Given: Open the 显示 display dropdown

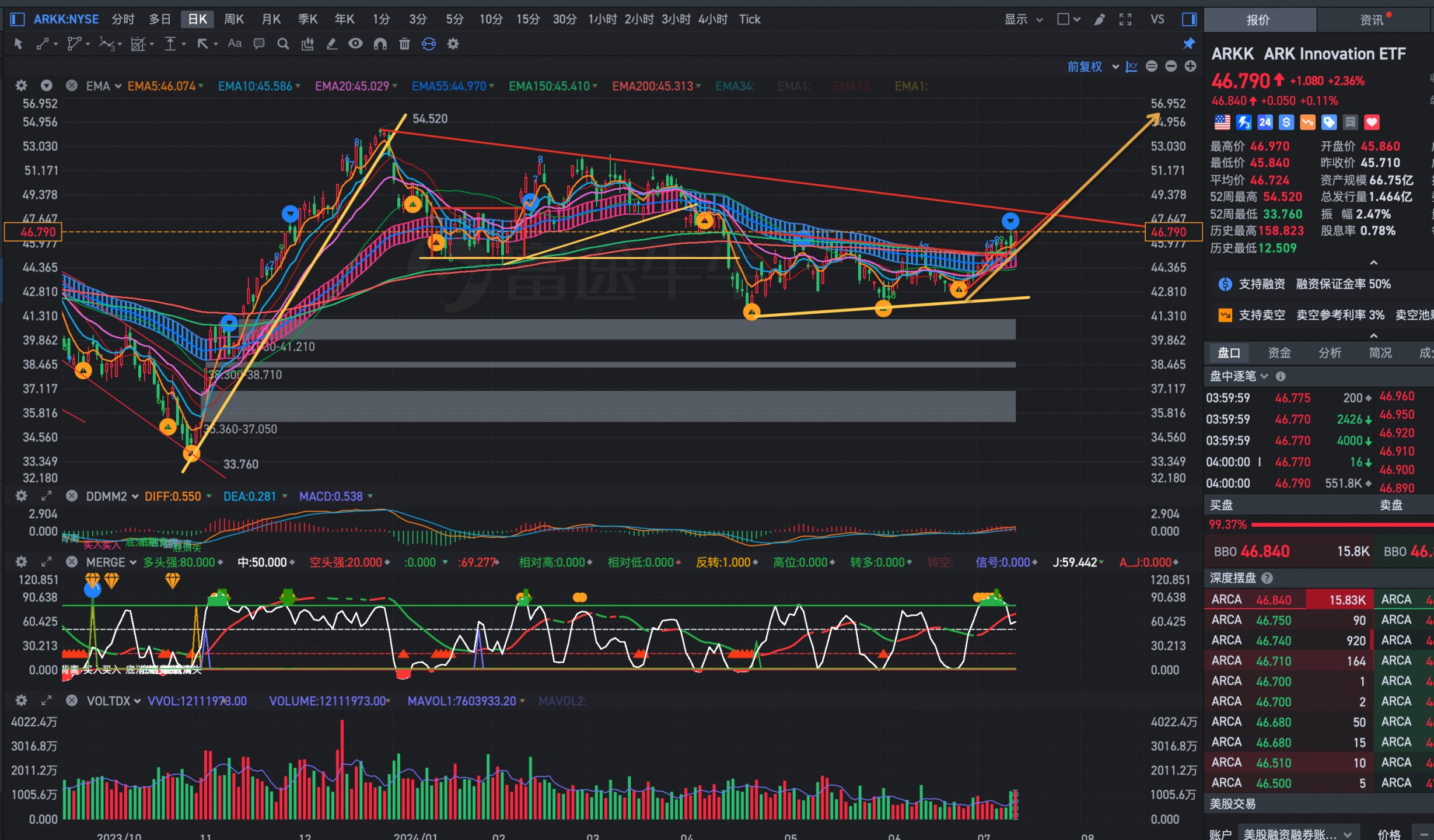Looking at the screenshot, I should tap(1023, 19).
